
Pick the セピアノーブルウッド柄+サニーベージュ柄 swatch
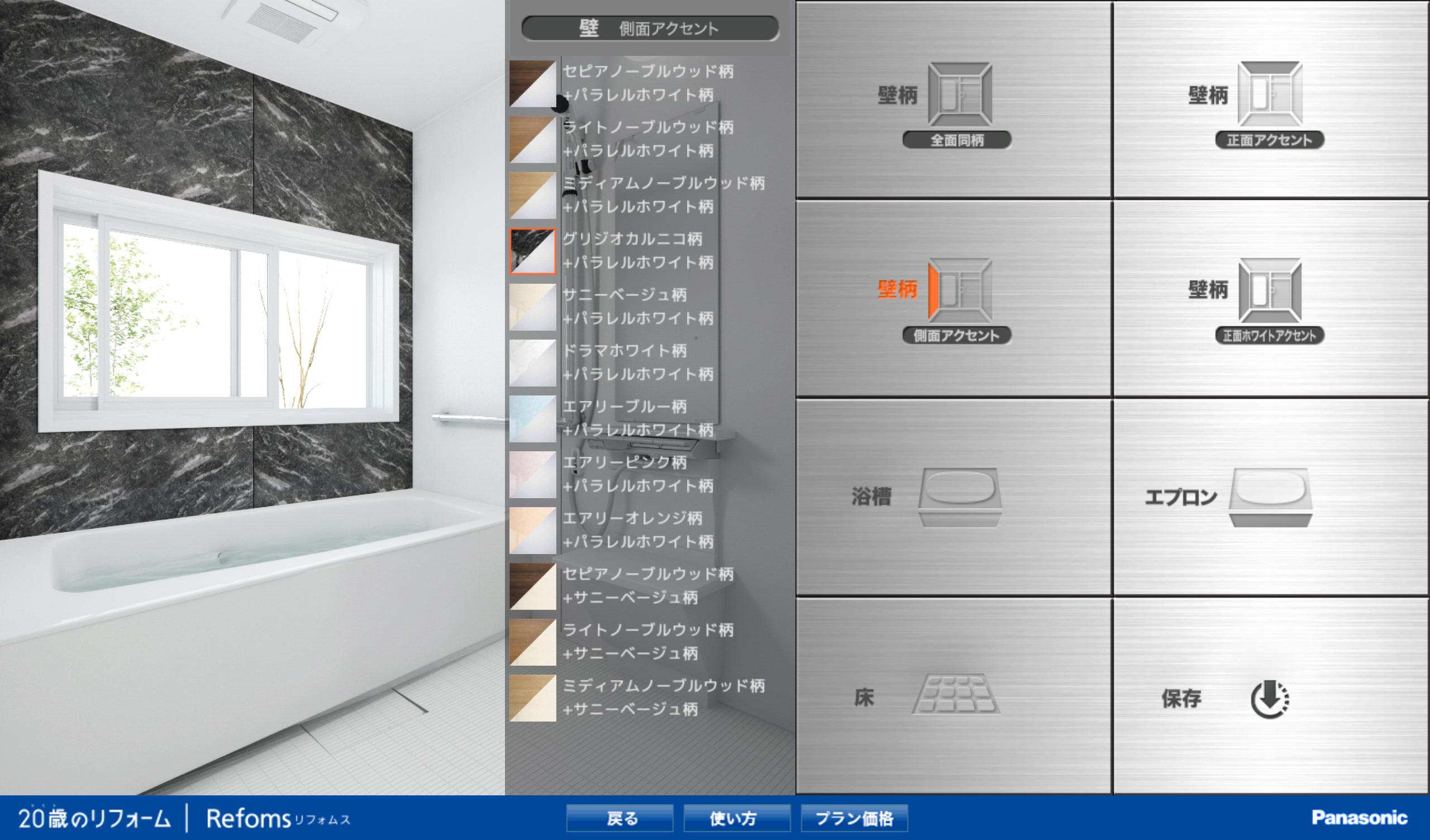pos(532,586)
